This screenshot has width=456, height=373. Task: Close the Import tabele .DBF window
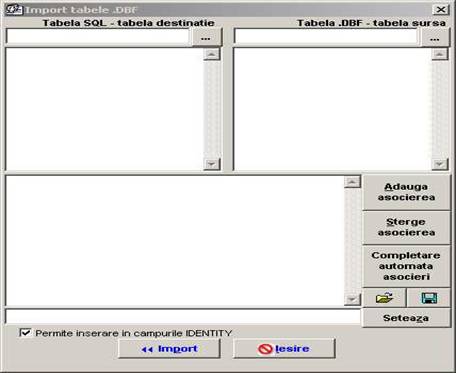[x=441, y=10]
